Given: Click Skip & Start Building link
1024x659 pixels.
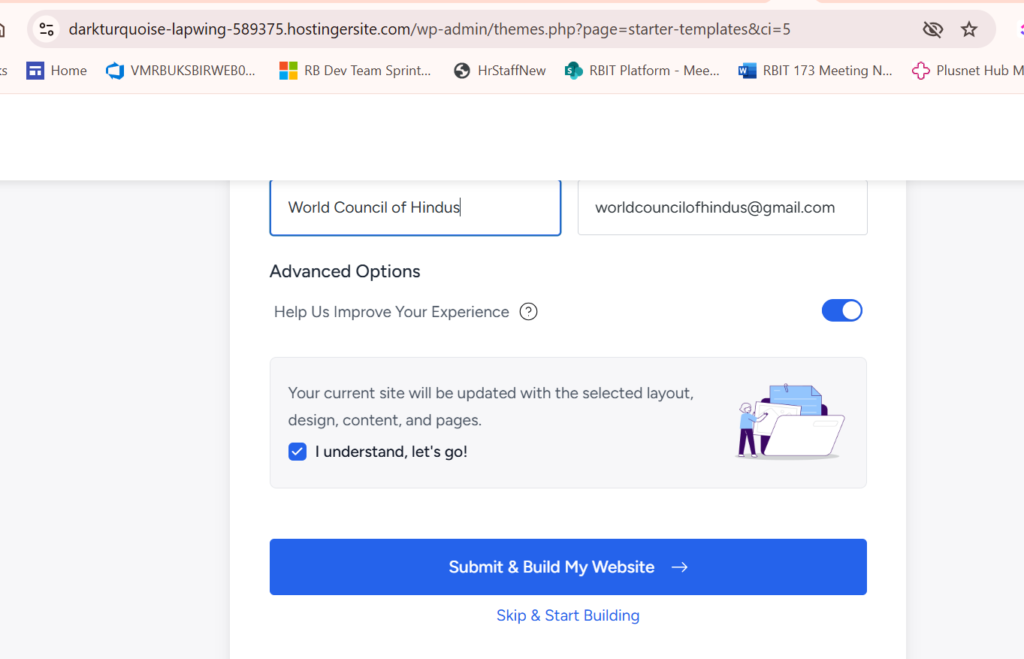Looking at the screenshot, I should point(568,615).
